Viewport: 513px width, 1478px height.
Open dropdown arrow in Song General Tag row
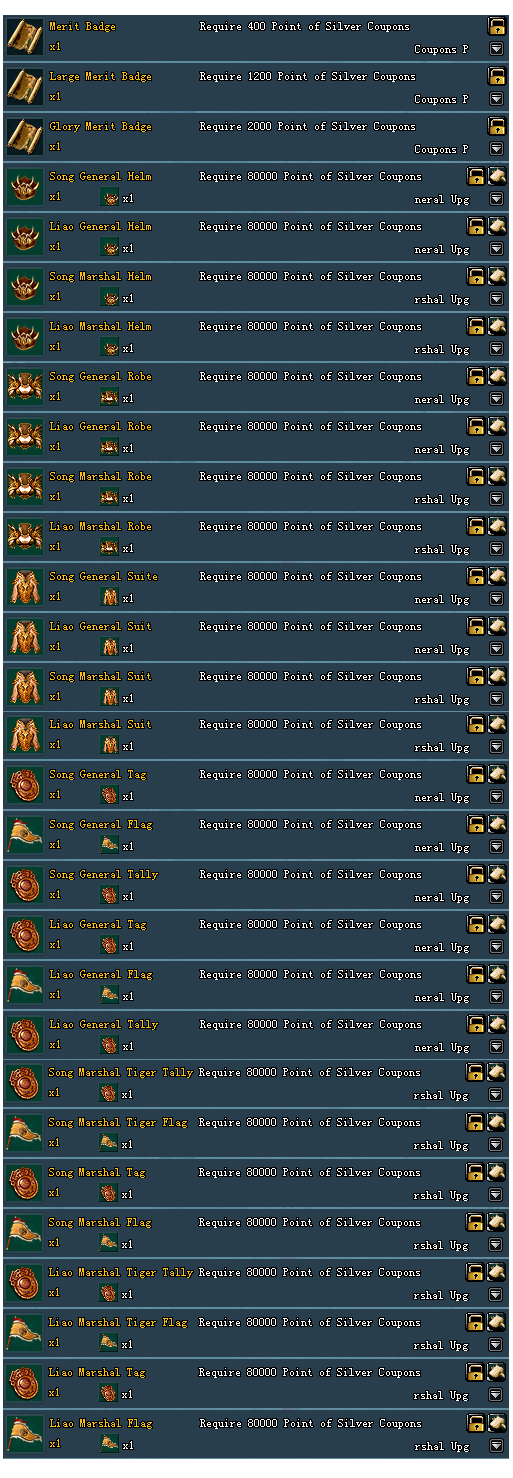tap(496, 796)
